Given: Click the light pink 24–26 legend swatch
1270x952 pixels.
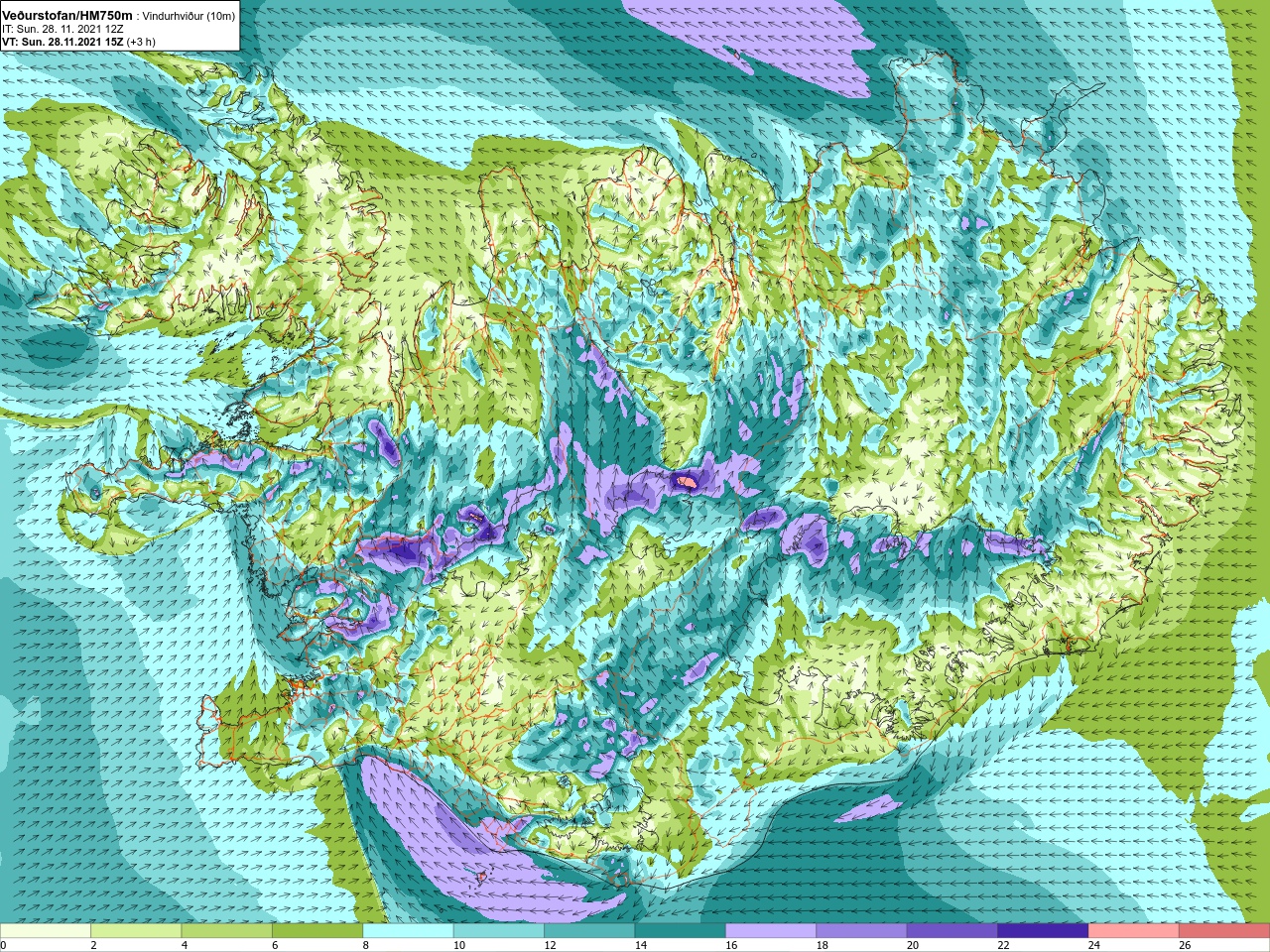Looking at the screenshot, I should 1135,931.
